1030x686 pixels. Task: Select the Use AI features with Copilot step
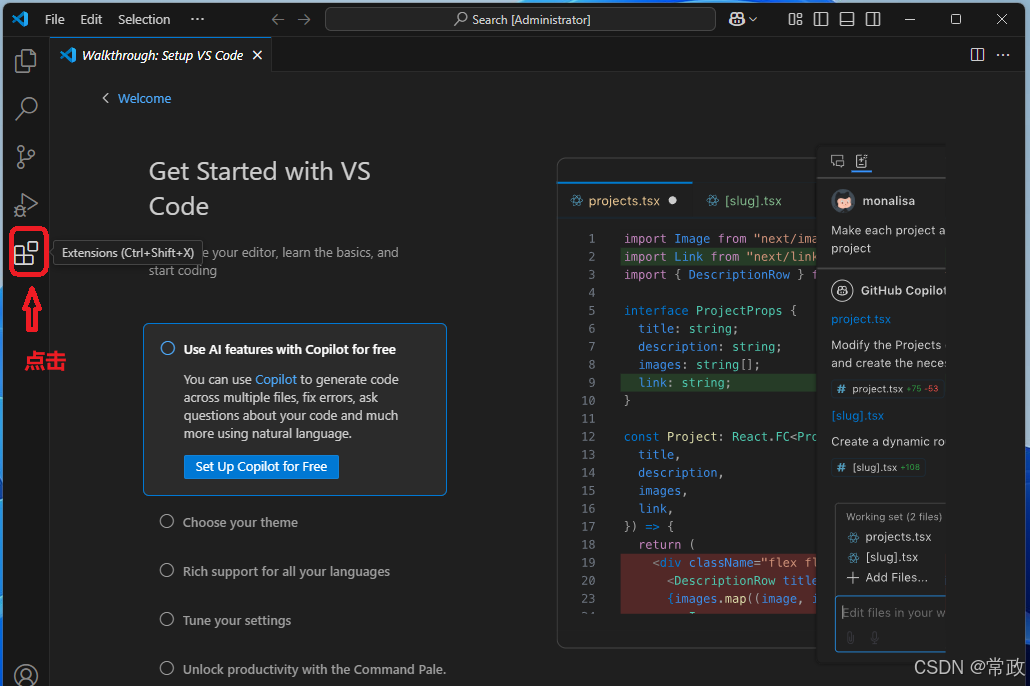tap(295, 409)
